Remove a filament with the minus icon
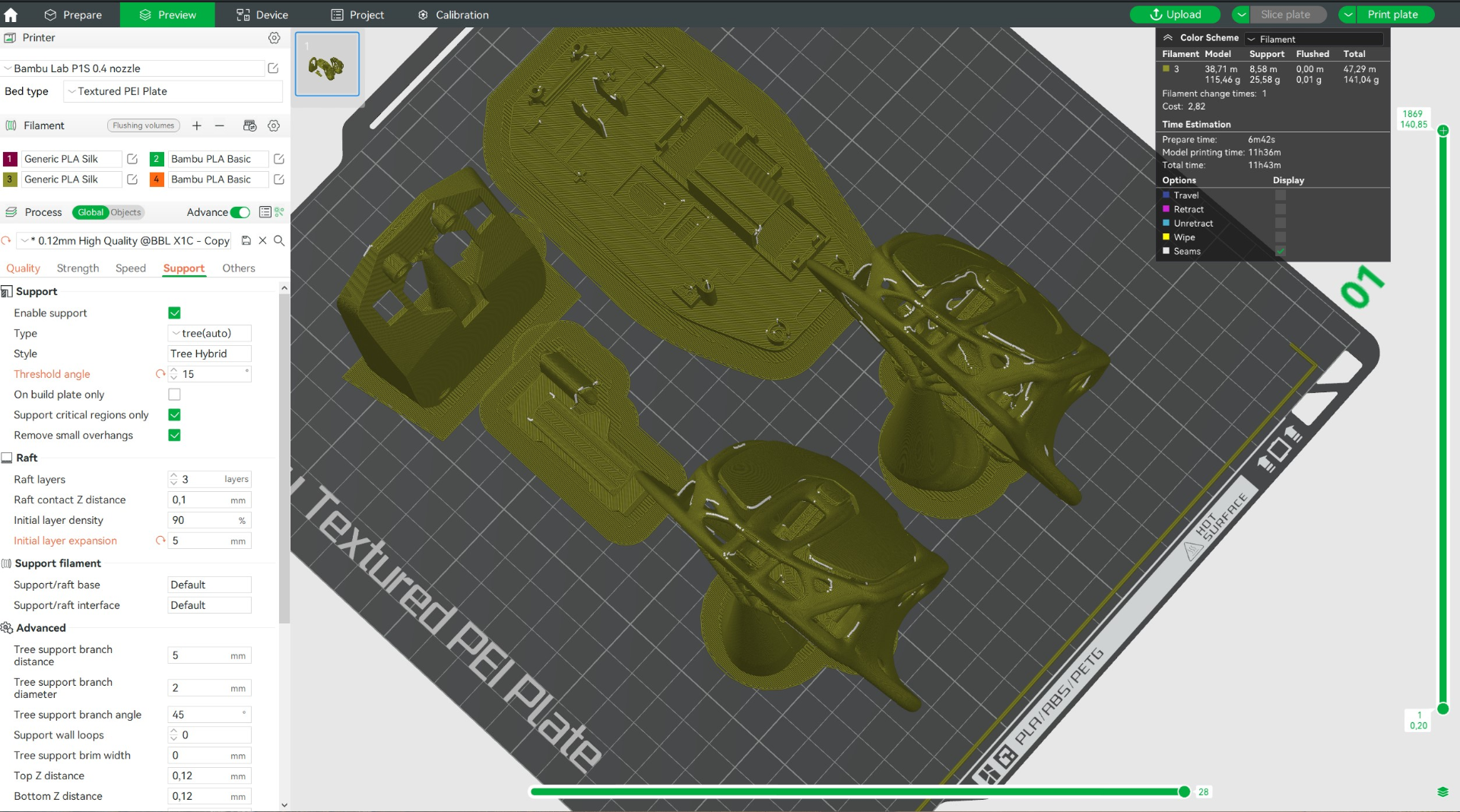 coord(220,125)
